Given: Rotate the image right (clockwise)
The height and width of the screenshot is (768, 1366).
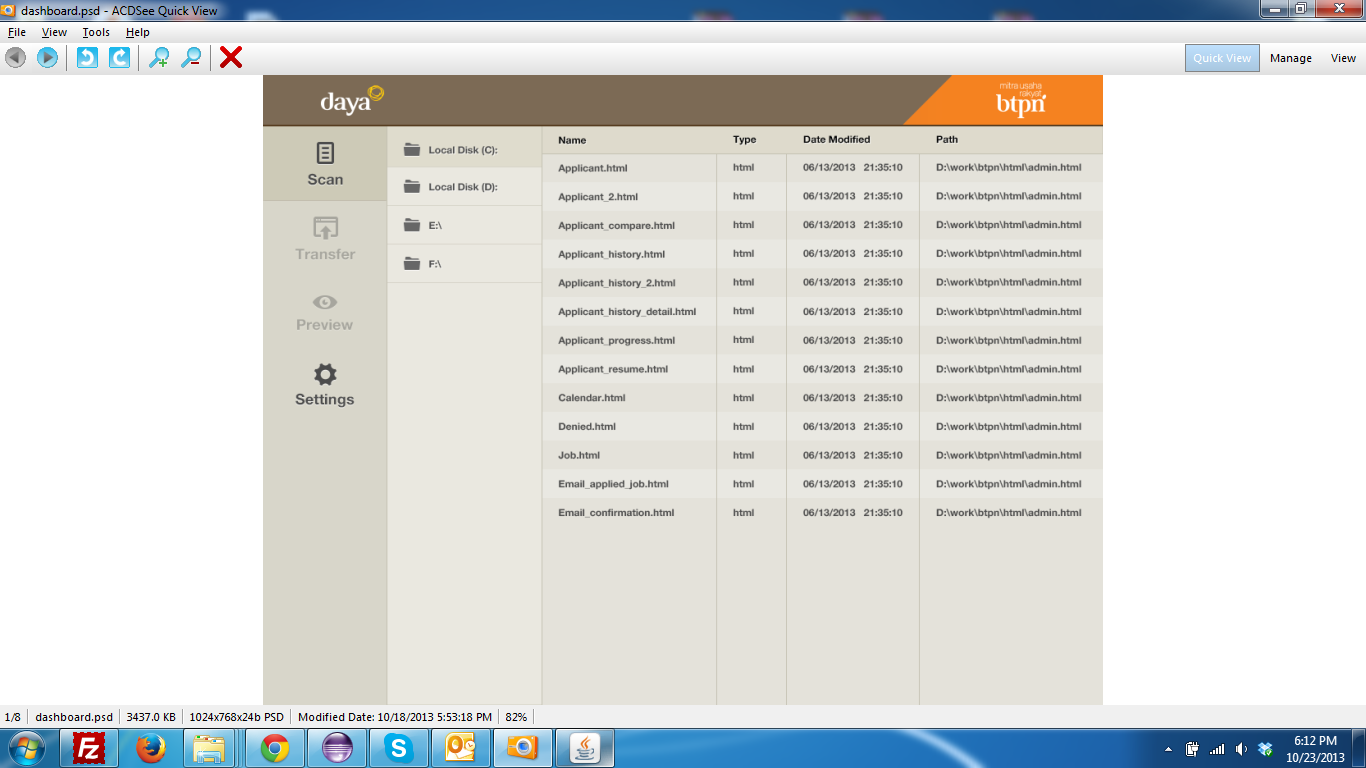Looking at the screenshot, I should tap(119, 58).
